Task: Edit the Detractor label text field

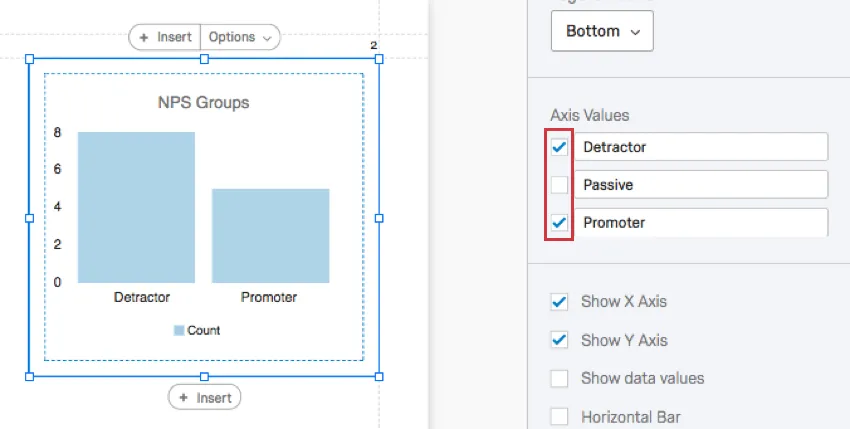Action: pos(700,147)
